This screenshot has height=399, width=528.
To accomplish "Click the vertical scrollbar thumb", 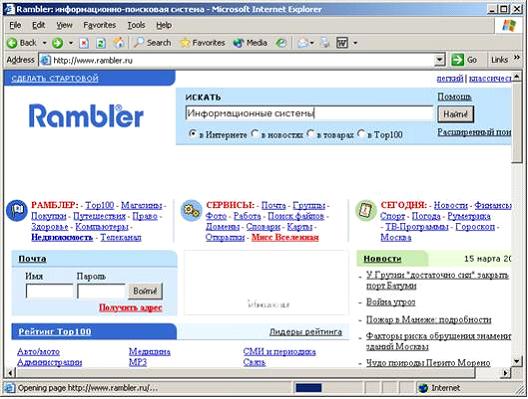I will coord(516,123).
